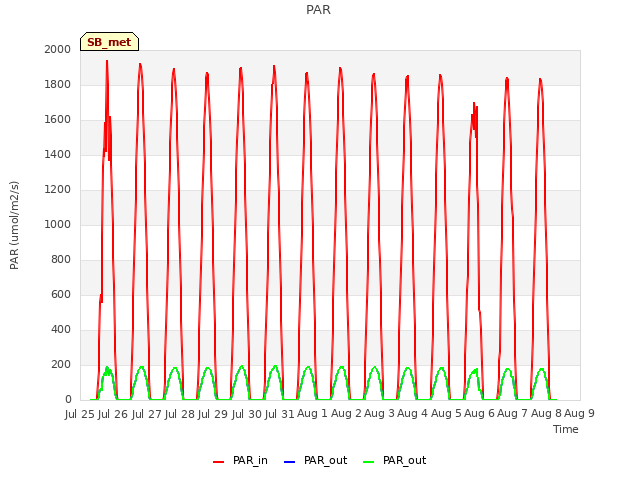The height and width of the screenshot is (480, 640).
Task: Click the Aug 9 date tick label
Action: coord(580,413)
